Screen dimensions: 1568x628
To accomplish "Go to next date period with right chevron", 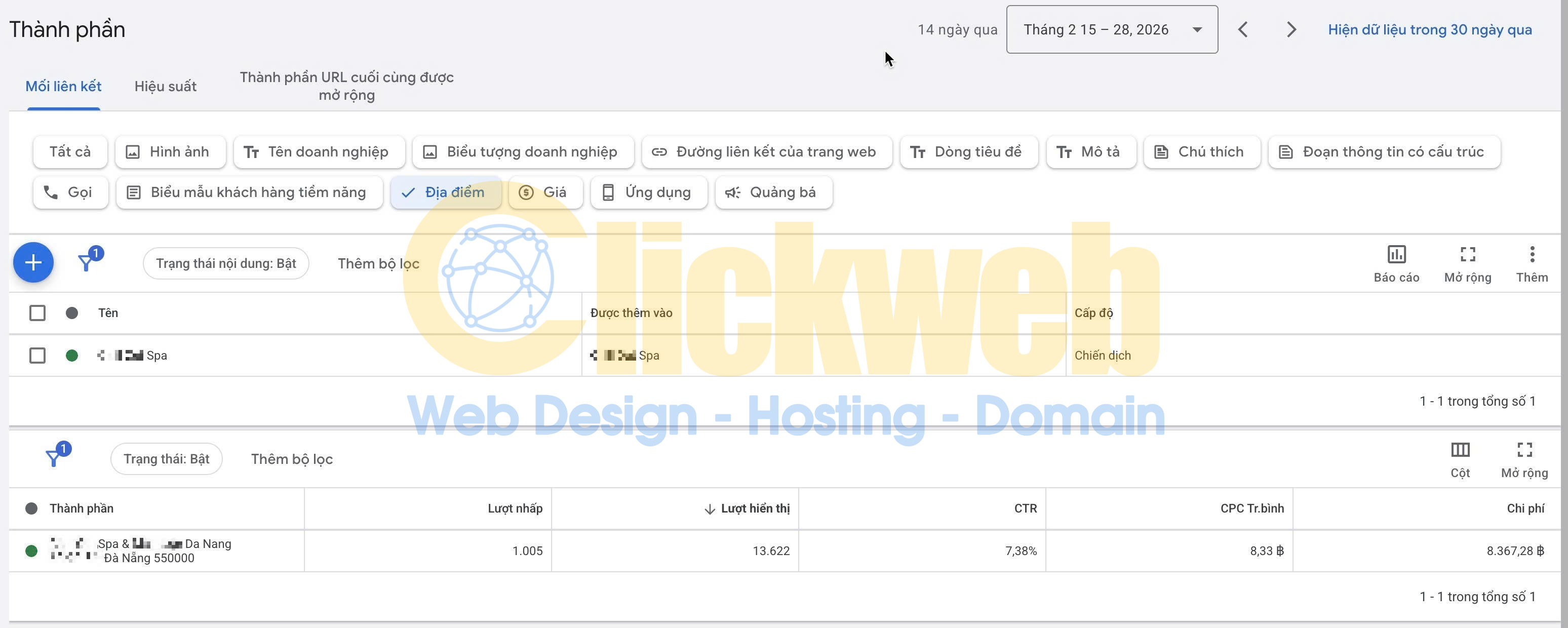I will (1290, 29).
